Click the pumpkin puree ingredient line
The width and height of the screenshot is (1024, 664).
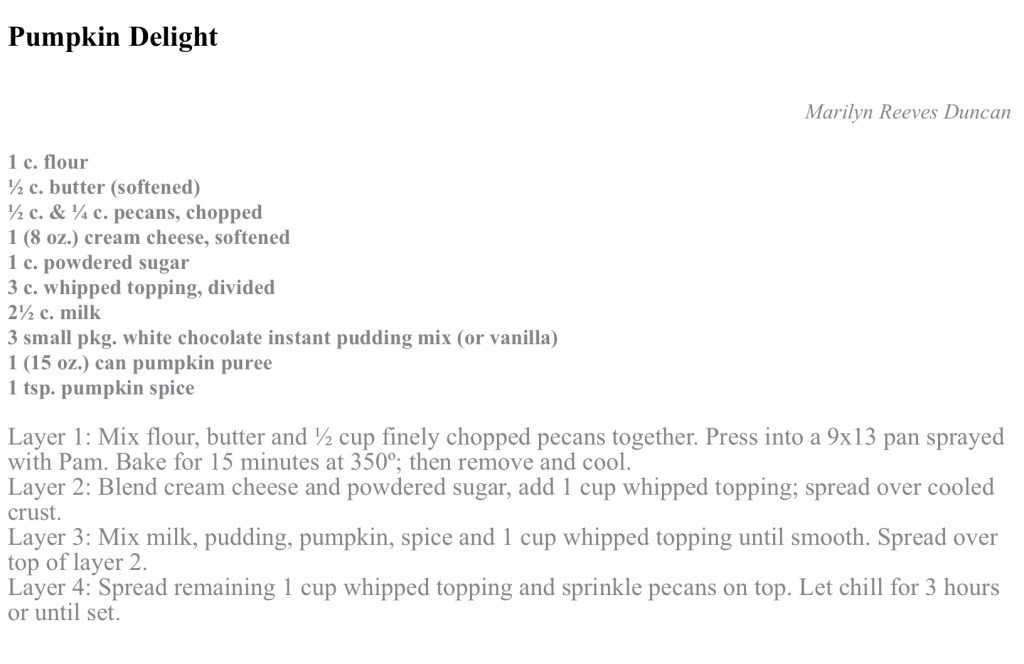click(140, 362)
